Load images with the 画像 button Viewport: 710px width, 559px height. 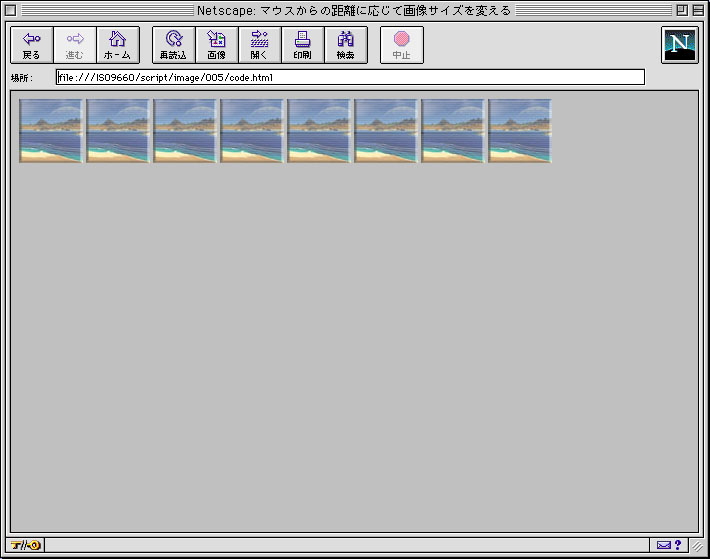(217, 45)
